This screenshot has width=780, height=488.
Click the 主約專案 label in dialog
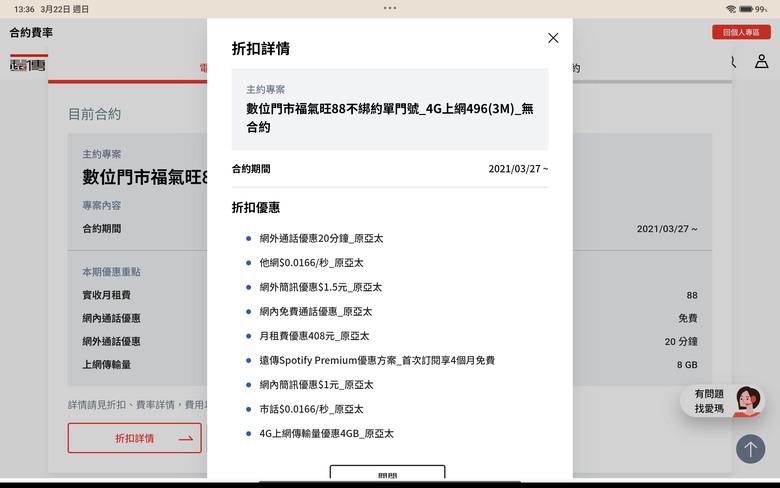[266, 90]
